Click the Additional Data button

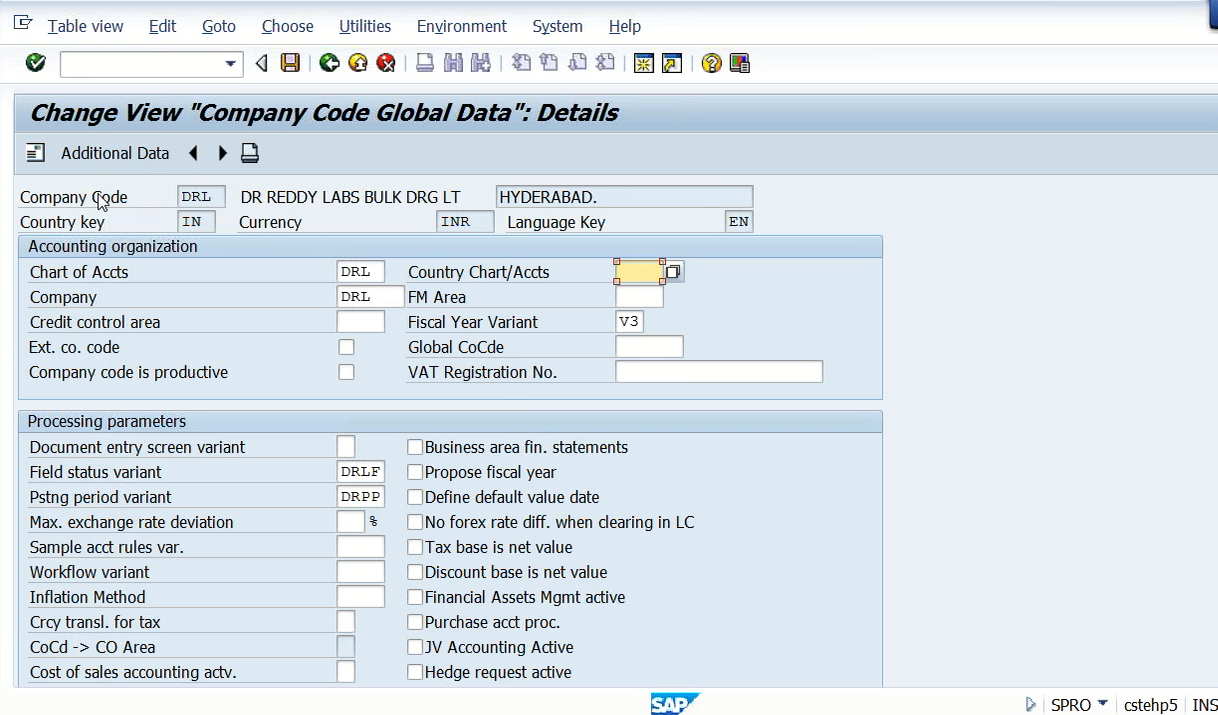pyautogui.click(x=115, y=153)
